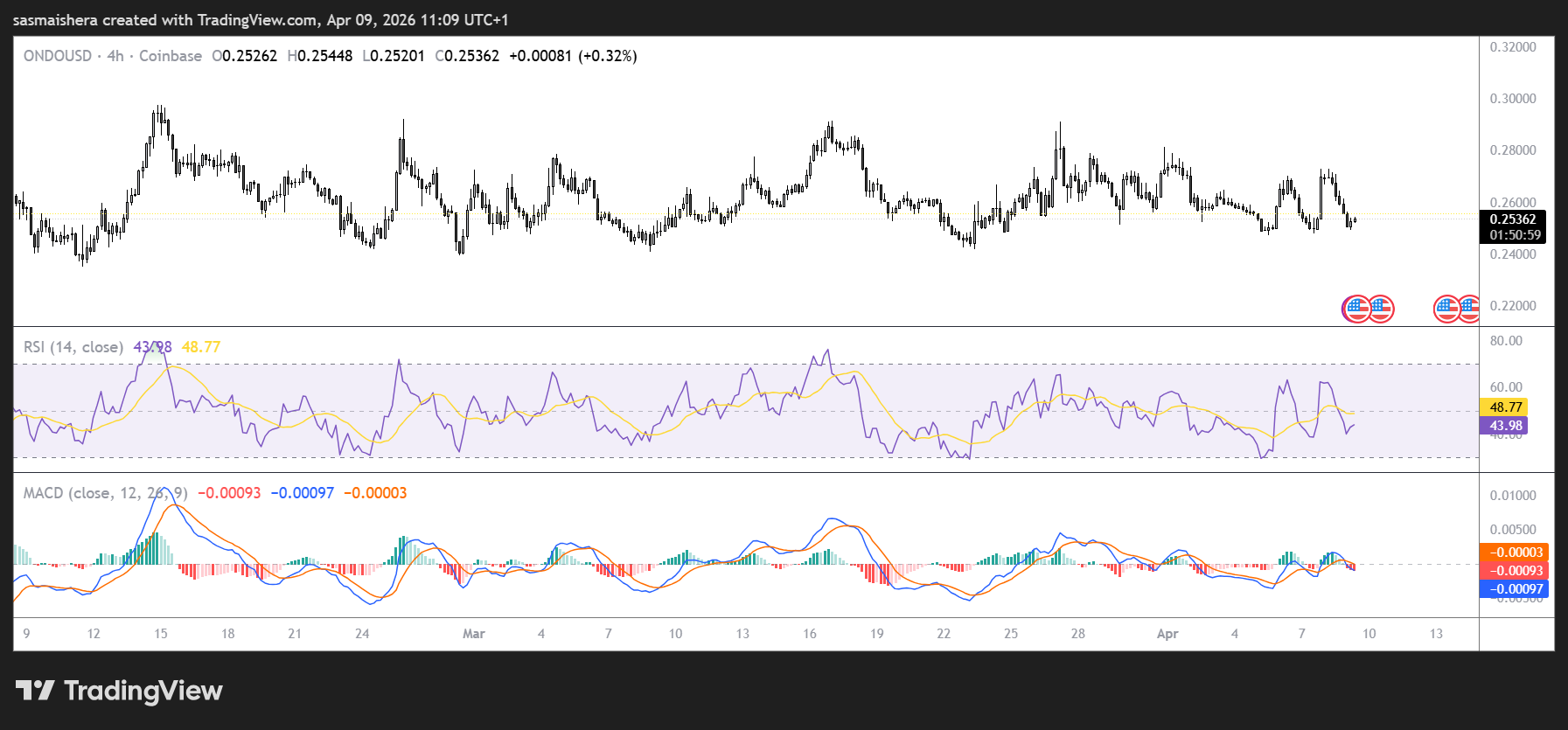Screen dimensions: 1568x730
Task: Click the yellow 48.77 value in RSI legend
Action: (201, 347)
